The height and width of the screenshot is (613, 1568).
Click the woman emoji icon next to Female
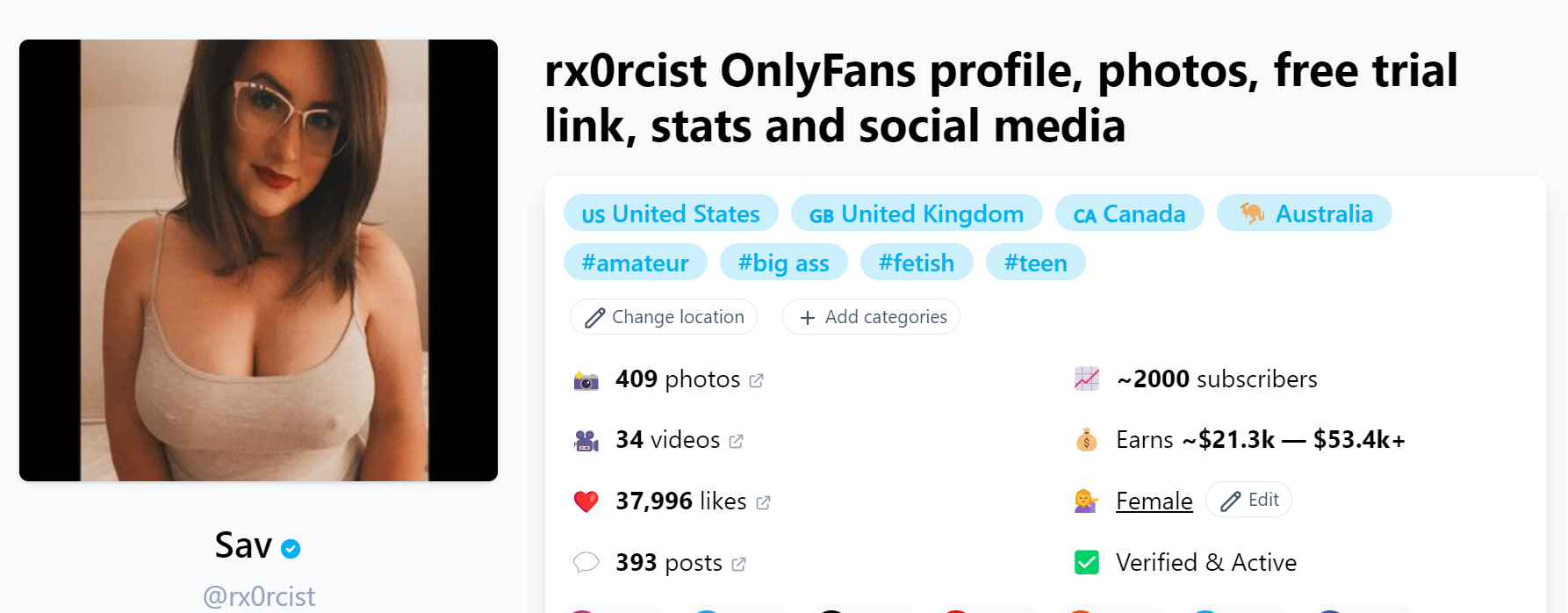point(1086,501)
